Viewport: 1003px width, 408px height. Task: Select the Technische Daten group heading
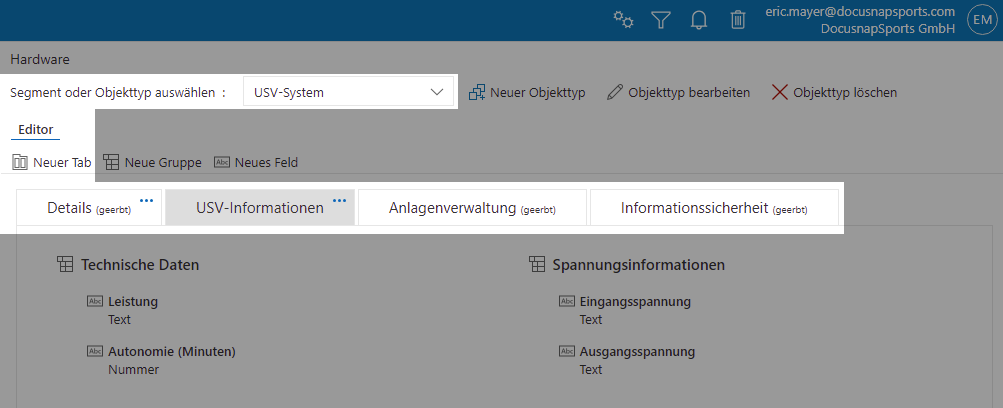(139, 264)
